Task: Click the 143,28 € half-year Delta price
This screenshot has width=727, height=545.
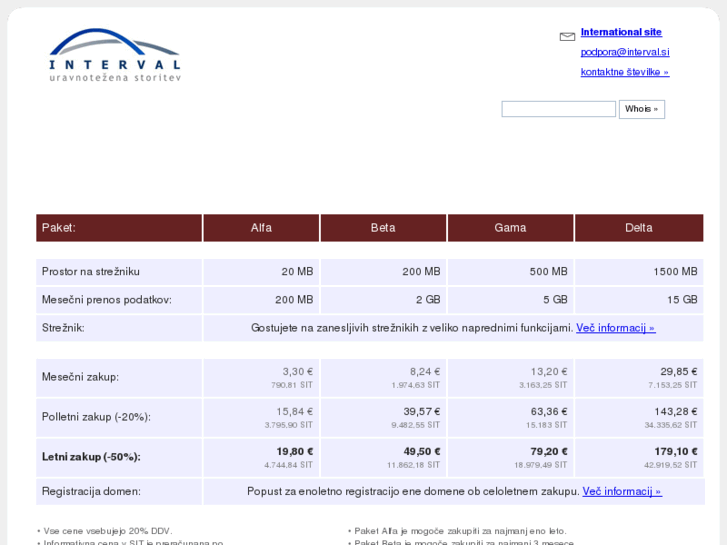Action: pos(676,411)
